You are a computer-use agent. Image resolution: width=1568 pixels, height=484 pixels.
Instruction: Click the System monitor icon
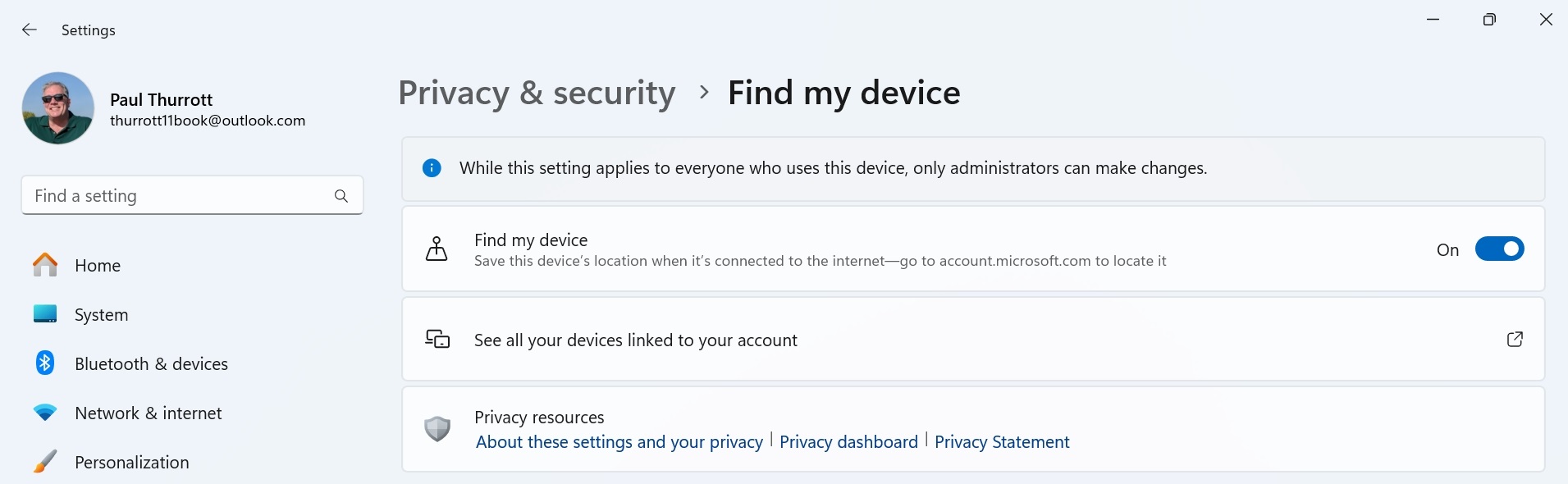(x=45, y=314)
